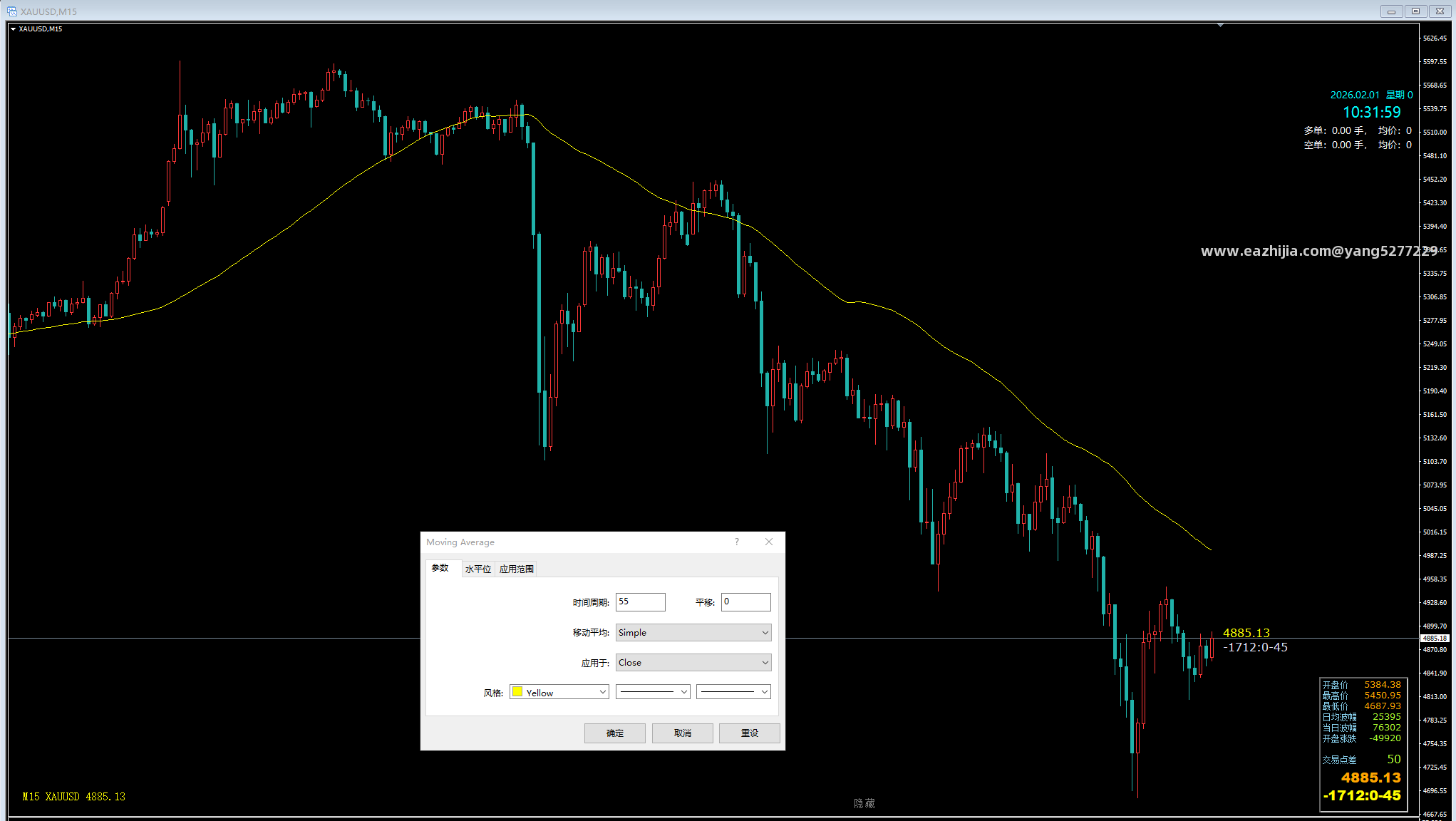Click the 交易点差 50 row
1456x821 pixels.
tap(1361, 759)
